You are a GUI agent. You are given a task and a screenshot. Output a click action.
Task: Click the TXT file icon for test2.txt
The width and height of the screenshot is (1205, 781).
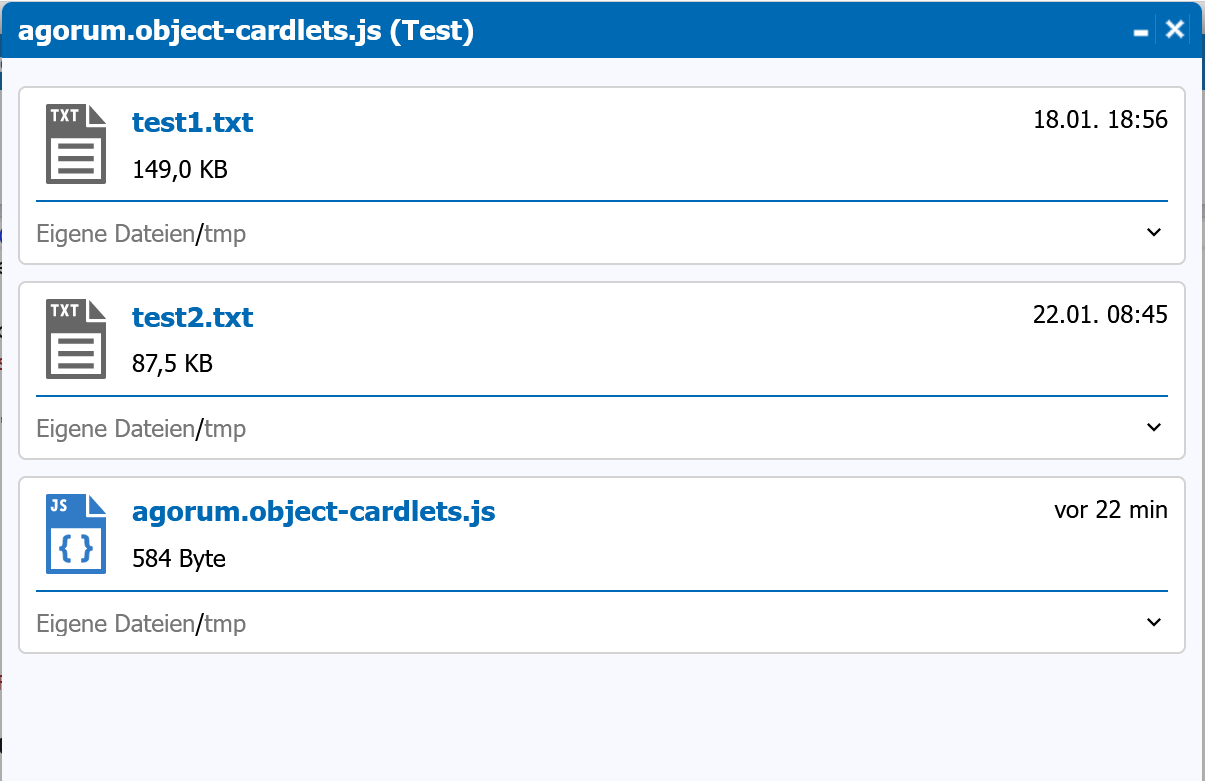click(x=76, y=339)
